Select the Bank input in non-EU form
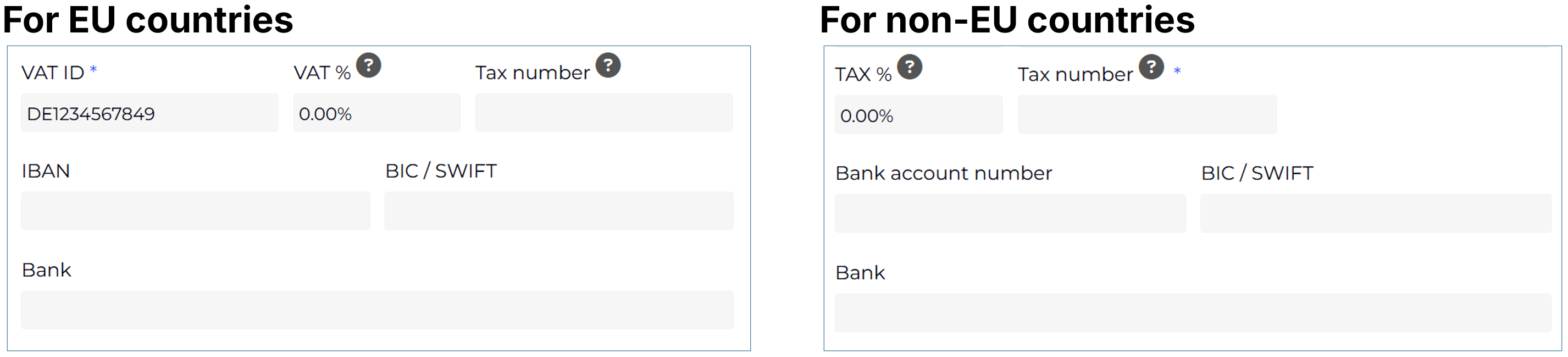Image resolution: width=1568 pixels, height=357 pixels. tap(1193, 312)
